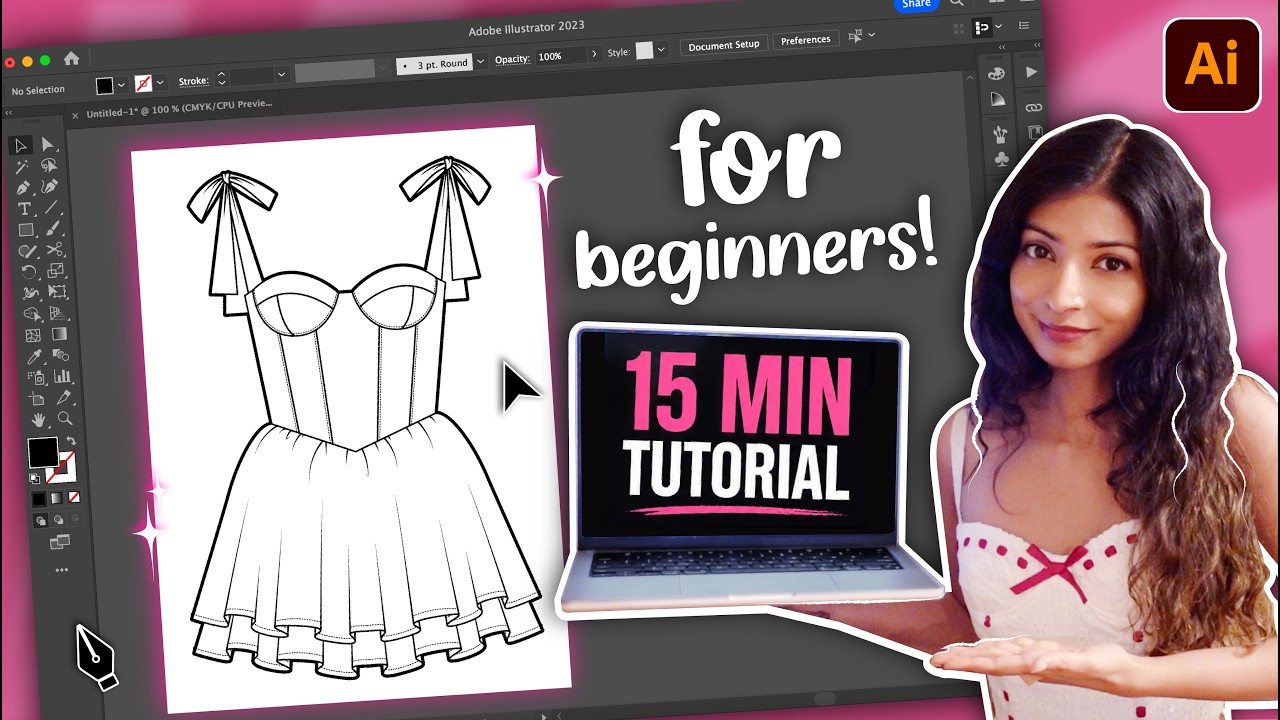Choose the Symbol Sprayer tool
Viewport: 1280px width, 720px height.
36,377
